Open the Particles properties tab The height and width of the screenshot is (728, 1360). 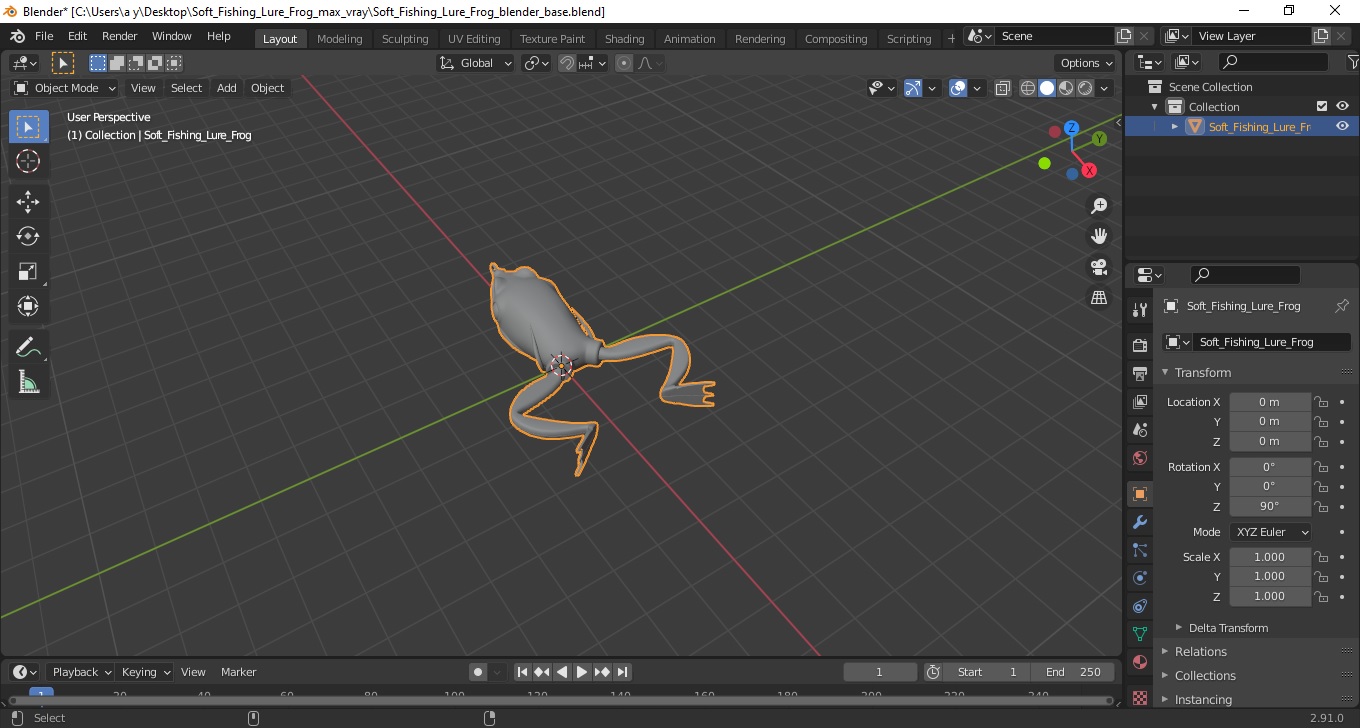pyautogui.click(x=1140, y=550)
